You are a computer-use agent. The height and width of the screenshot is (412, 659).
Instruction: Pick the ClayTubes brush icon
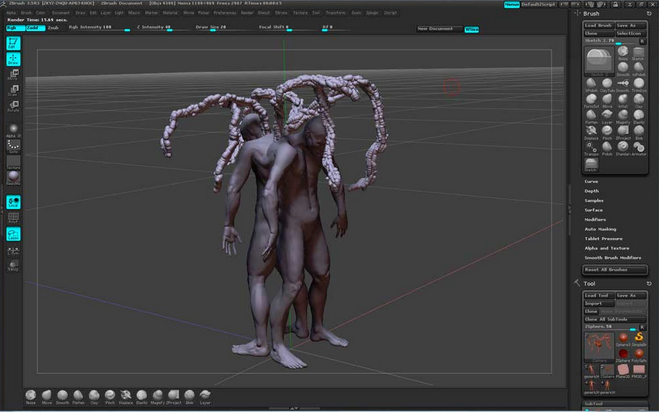point(607,85)
